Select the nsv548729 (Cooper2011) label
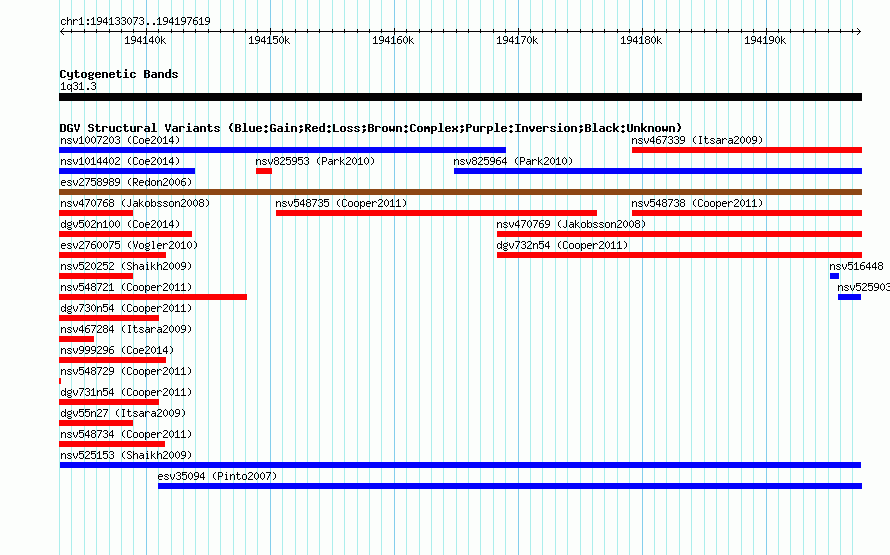Screen dimensions: 890x555 click(126, 371)
